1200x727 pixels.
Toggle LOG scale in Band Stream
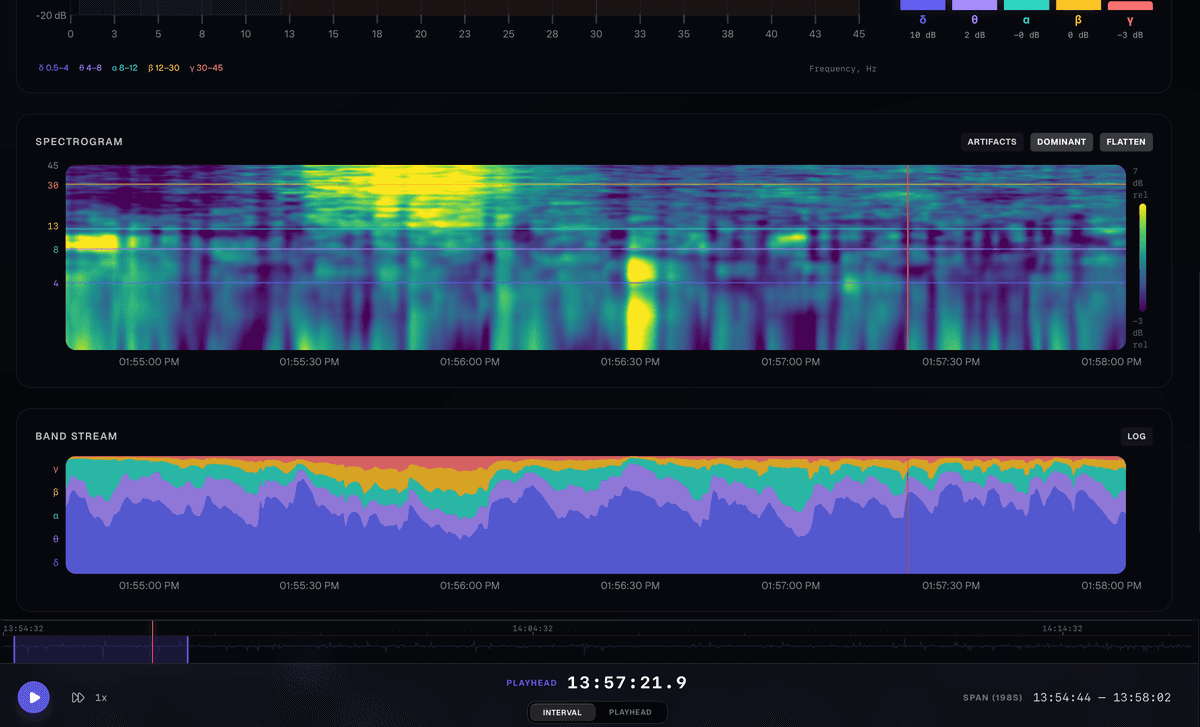[1137, 436]
